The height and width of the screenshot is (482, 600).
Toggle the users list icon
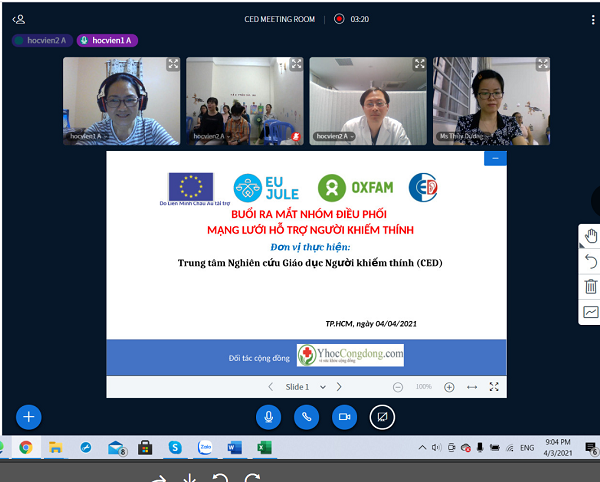point(18,19)
